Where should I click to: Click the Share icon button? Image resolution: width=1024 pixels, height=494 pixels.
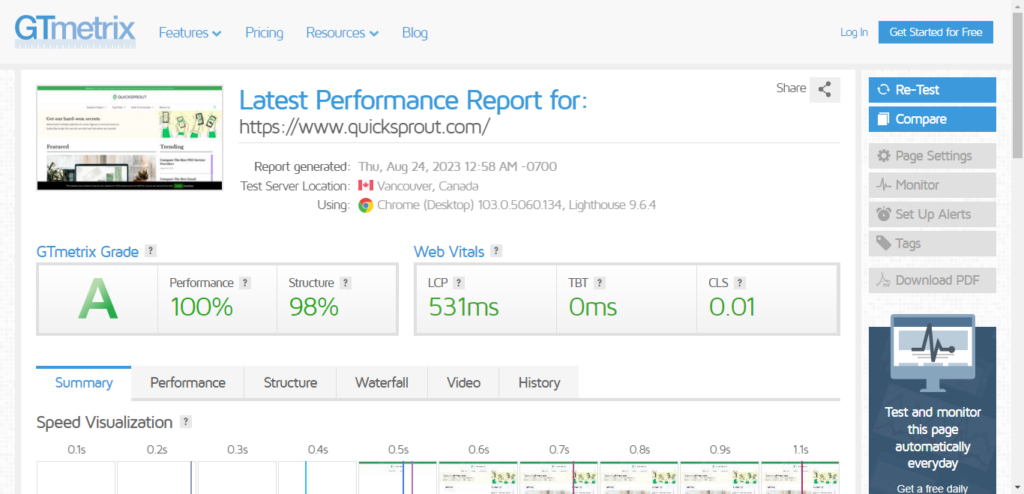pyautogui.click(x=825, y=90)
